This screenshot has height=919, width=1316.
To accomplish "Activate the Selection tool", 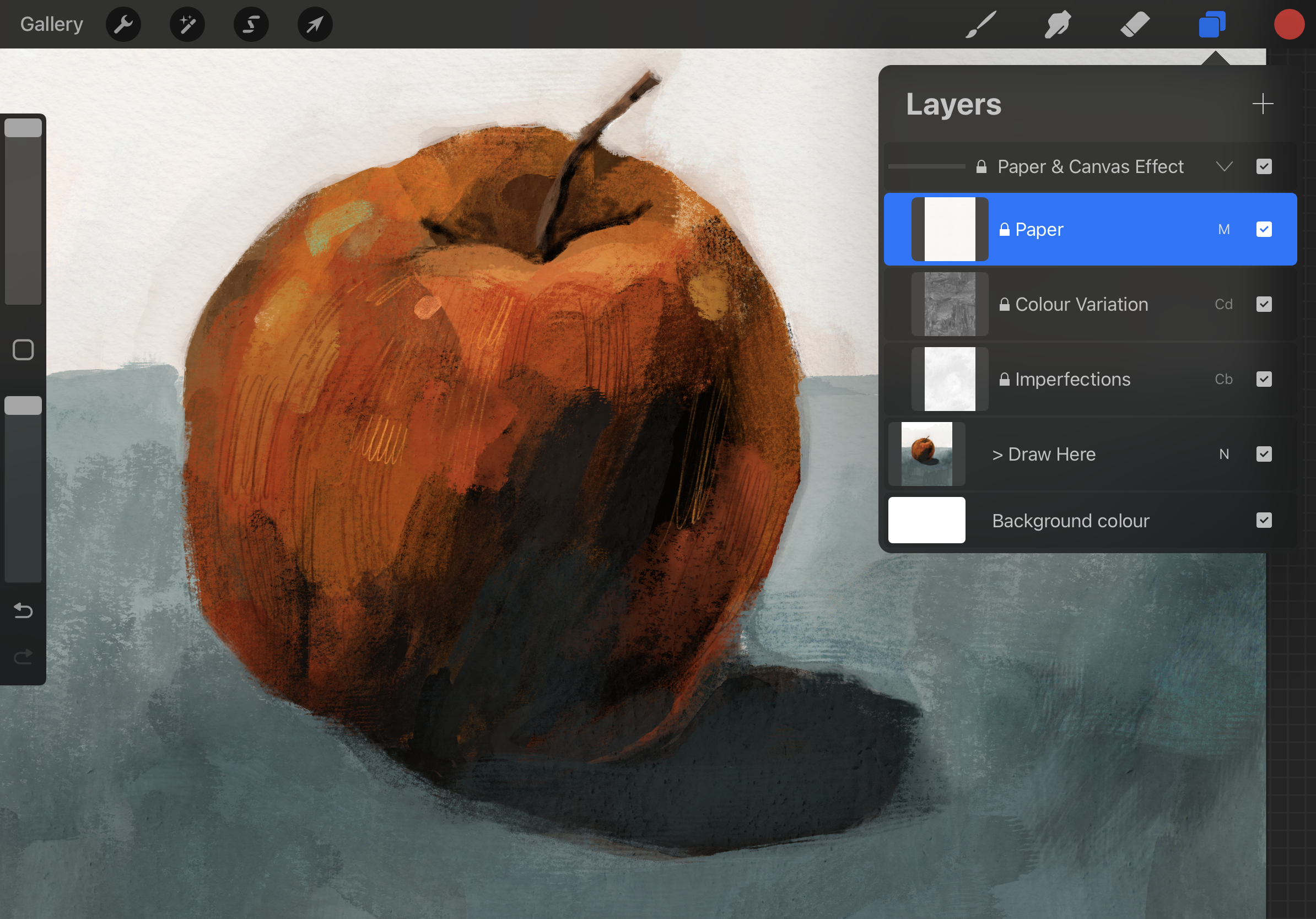I will [251, 25].
